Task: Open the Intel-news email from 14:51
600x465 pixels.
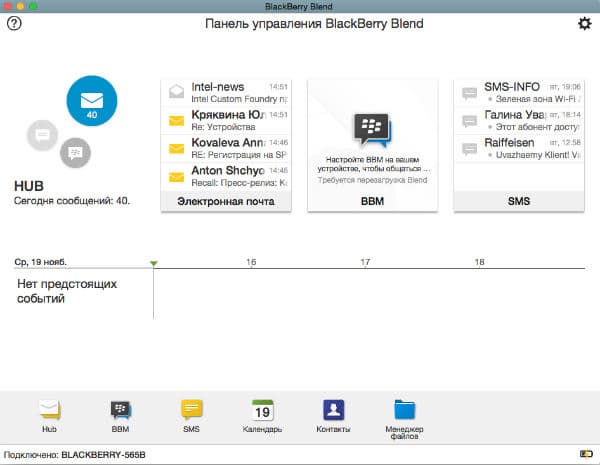Action: 226,93
